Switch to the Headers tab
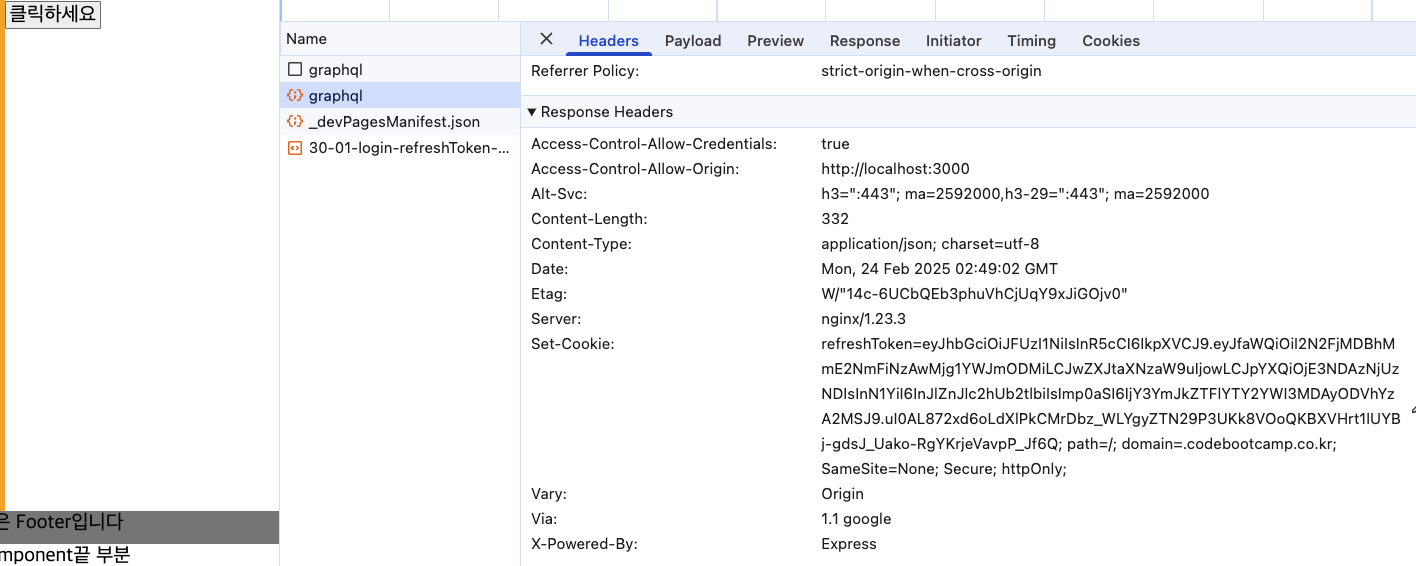This screenshot has height=566, width=1416. point(608,41)
